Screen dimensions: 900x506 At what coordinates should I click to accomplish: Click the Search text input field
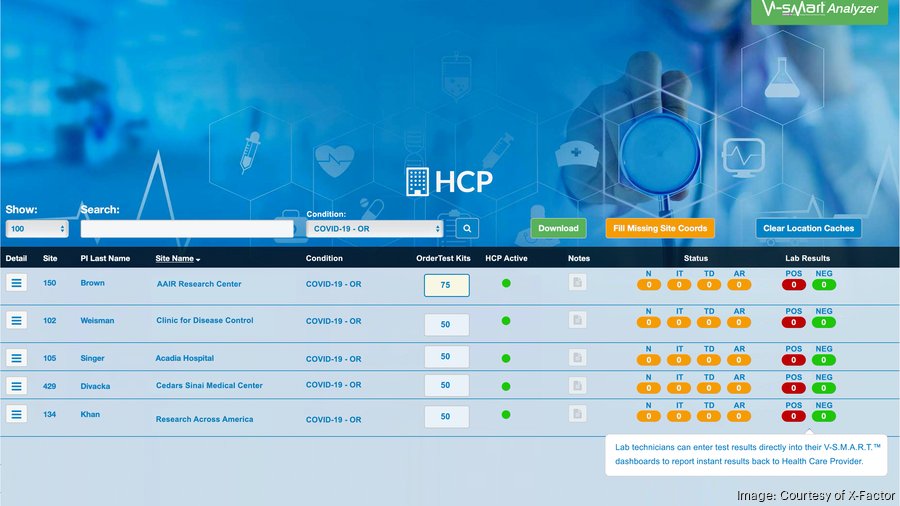click(x=187, y=229)
